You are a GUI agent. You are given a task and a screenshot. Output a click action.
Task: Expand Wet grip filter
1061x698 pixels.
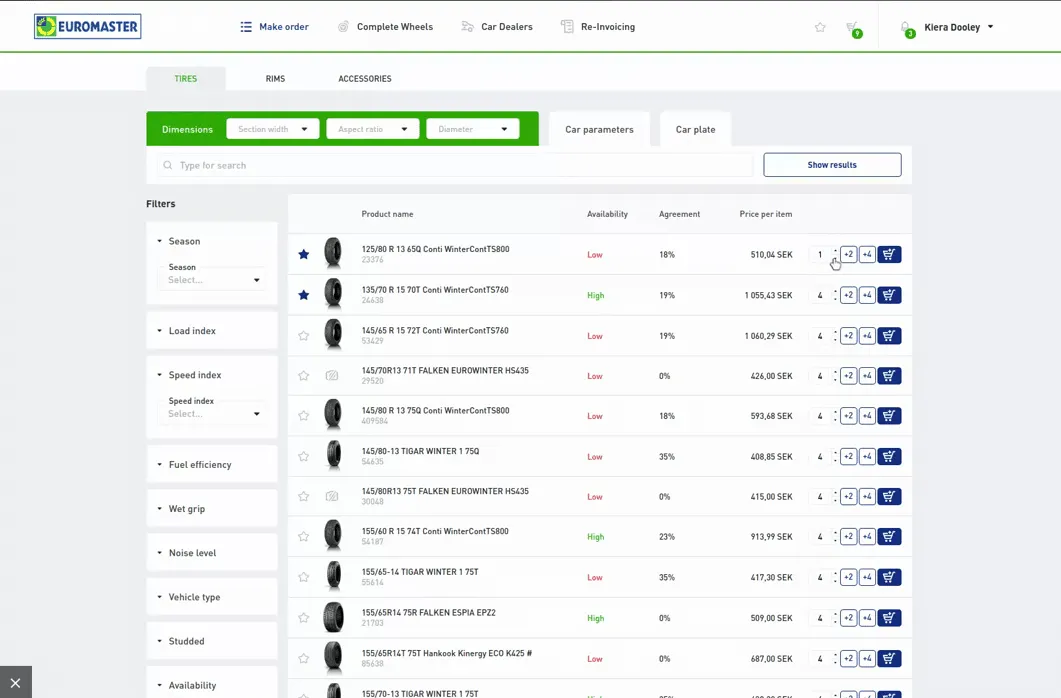coord(212,509)
